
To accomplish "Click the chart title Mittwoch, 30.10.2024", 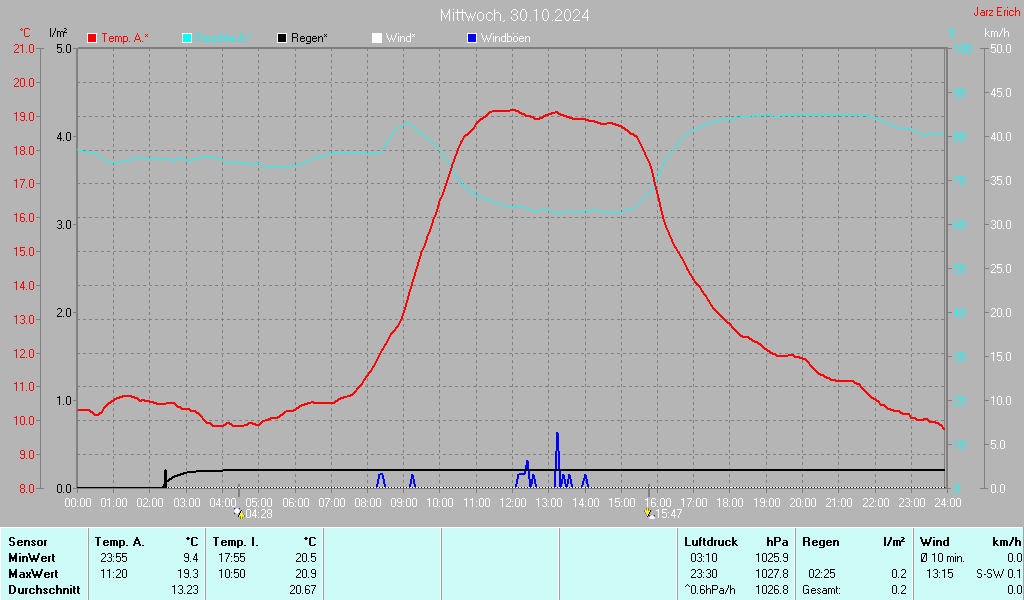I will pos(514,15).
